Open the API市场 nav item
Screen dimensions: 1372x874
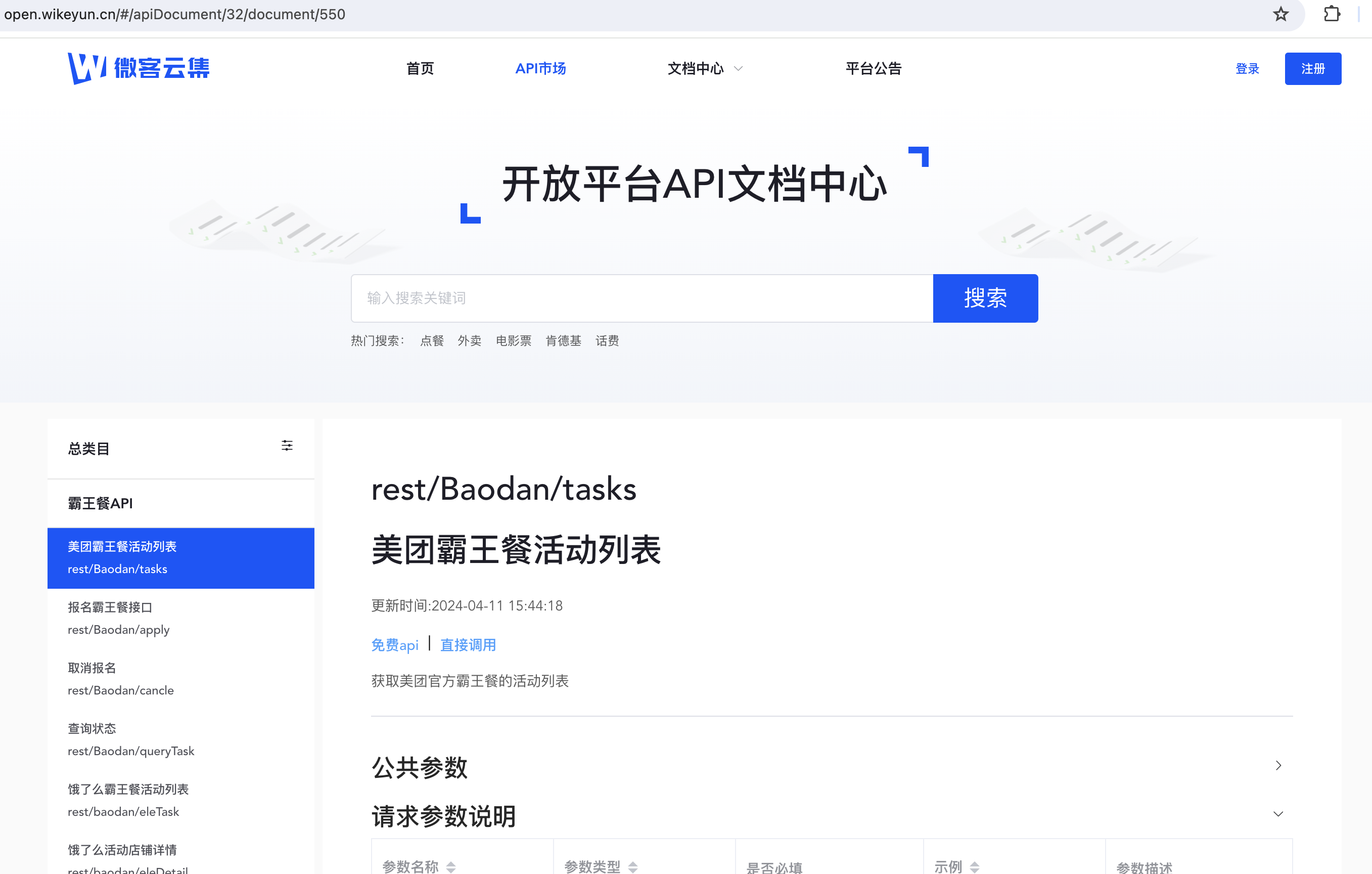click(540, 68)
